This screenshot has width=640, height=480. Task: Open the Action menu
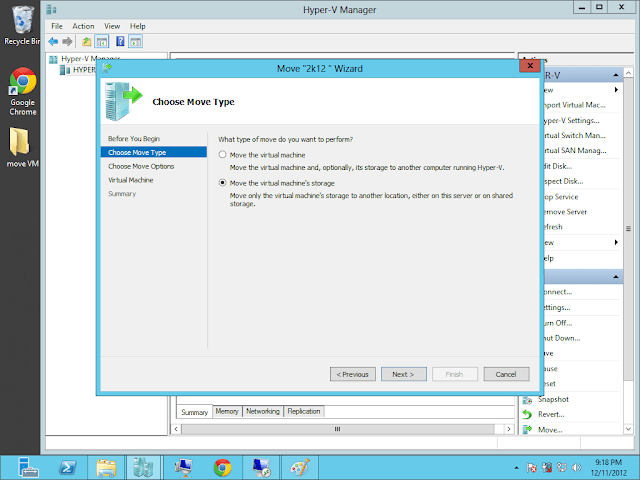tap(83, 25)
